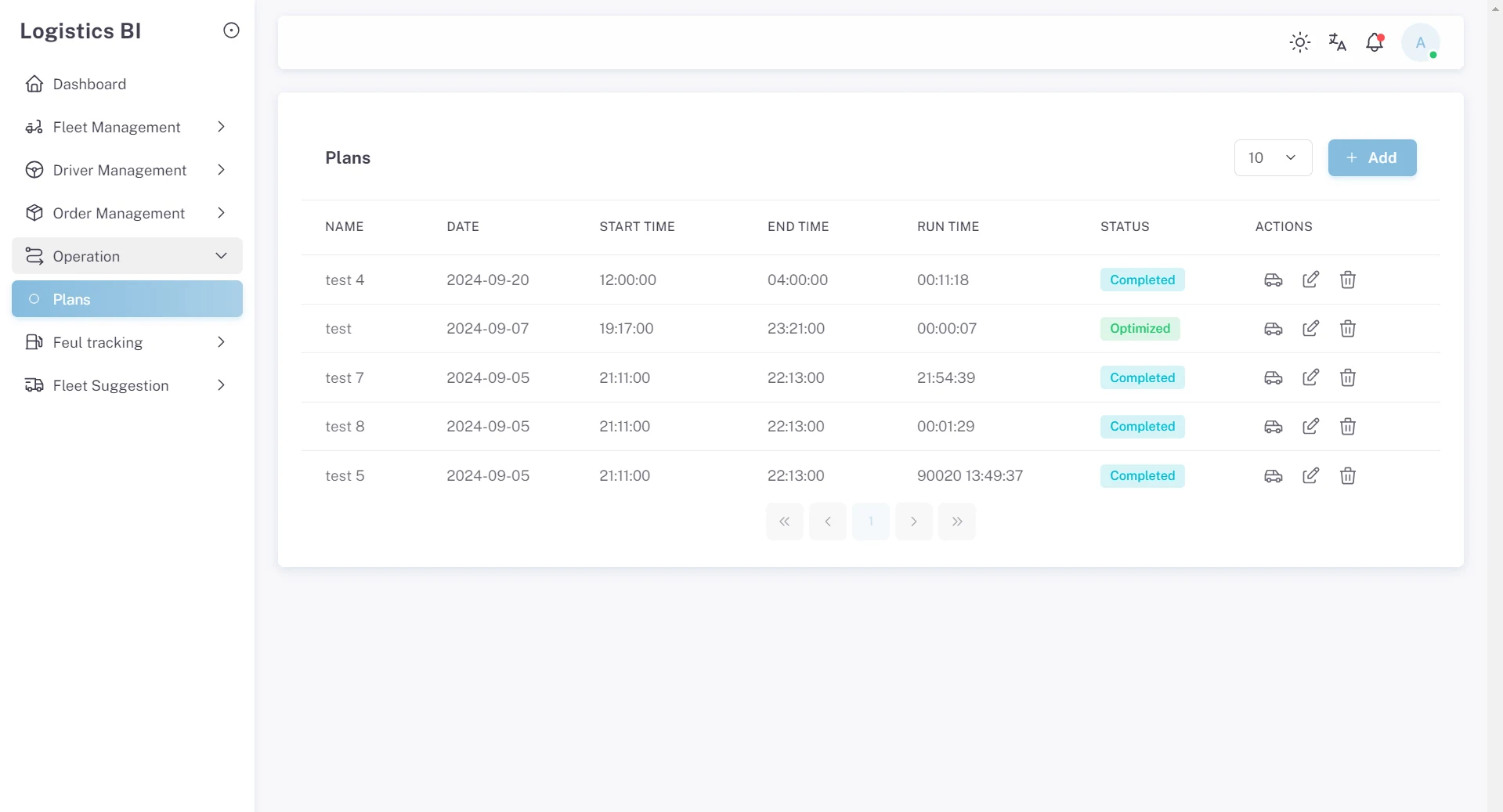The width and height of the screenshot is (1503, 812).
Task: Toggle the light/dark theme sun icon
Action: (x=1300, y=42)
